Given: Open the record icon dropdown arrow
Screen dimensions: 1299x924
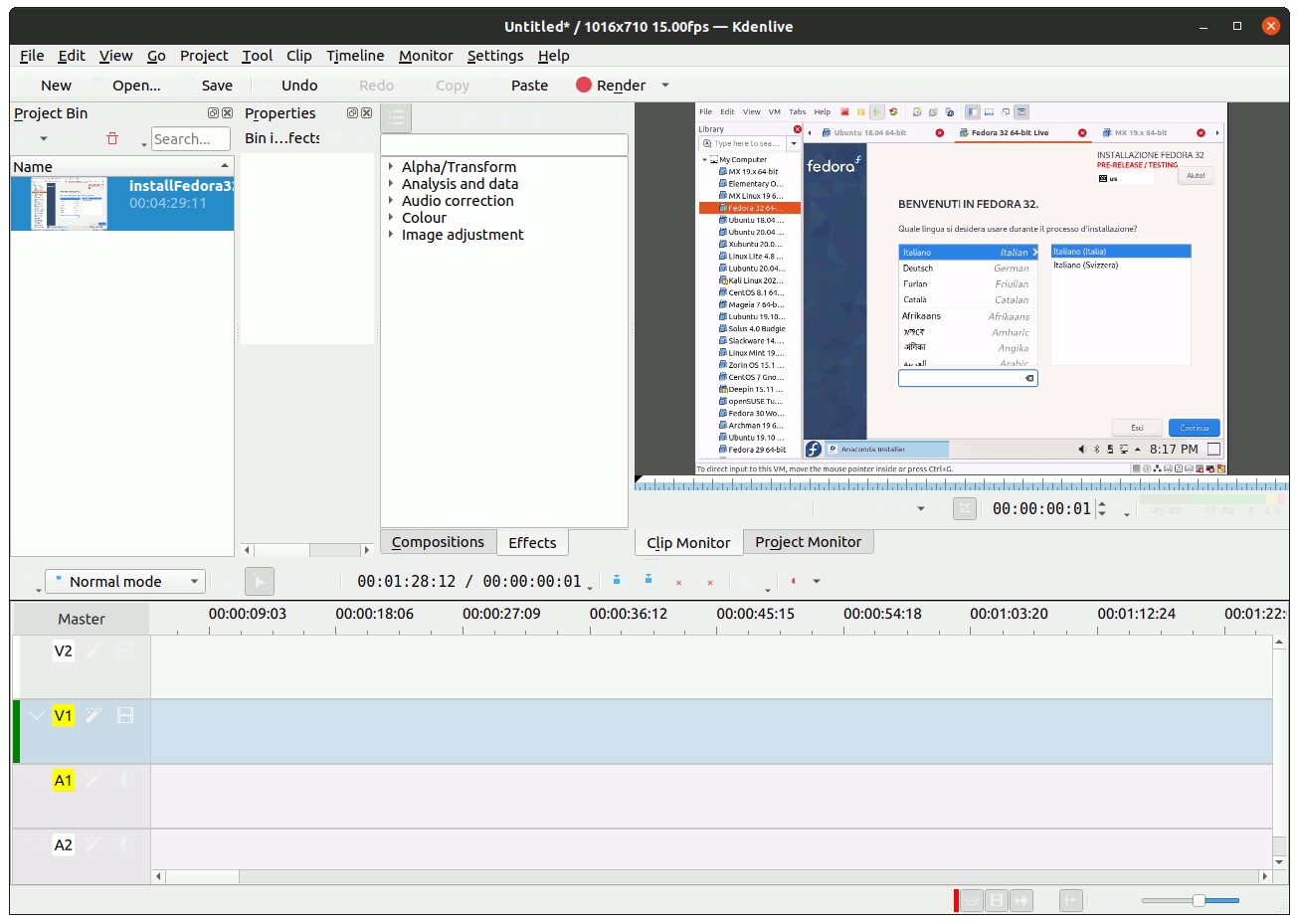Looking at the screenshot, I should pyautogui.click(x=817, y=582).
